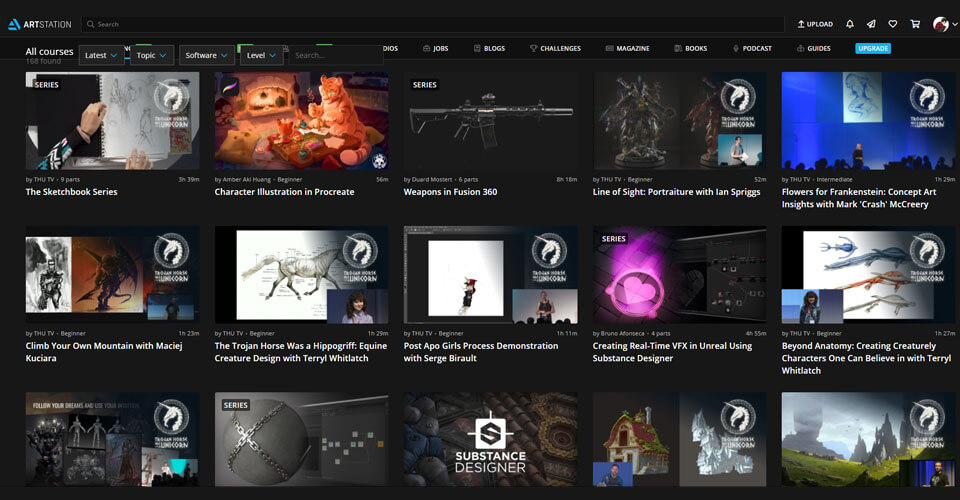
Task: Click Beyond Anatomy course title
Action: point(866,358)
